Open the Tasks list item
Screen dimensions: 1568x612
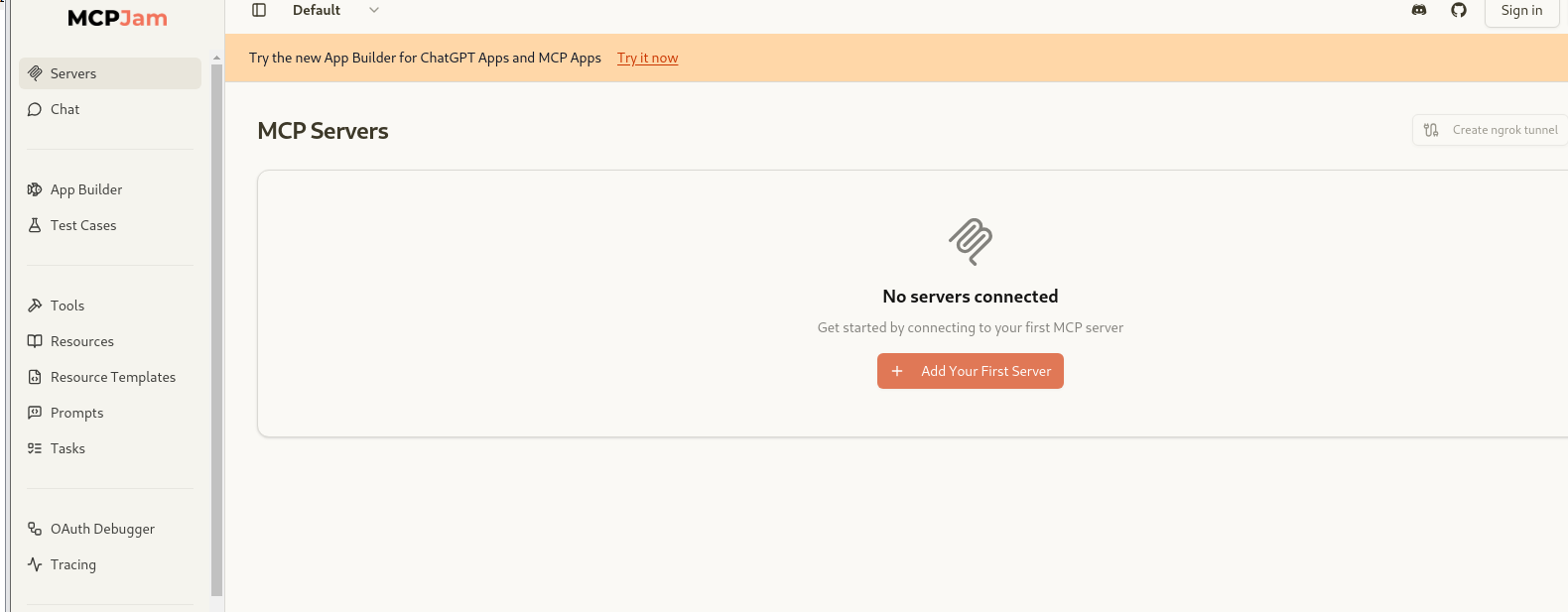tap(67, 448)
